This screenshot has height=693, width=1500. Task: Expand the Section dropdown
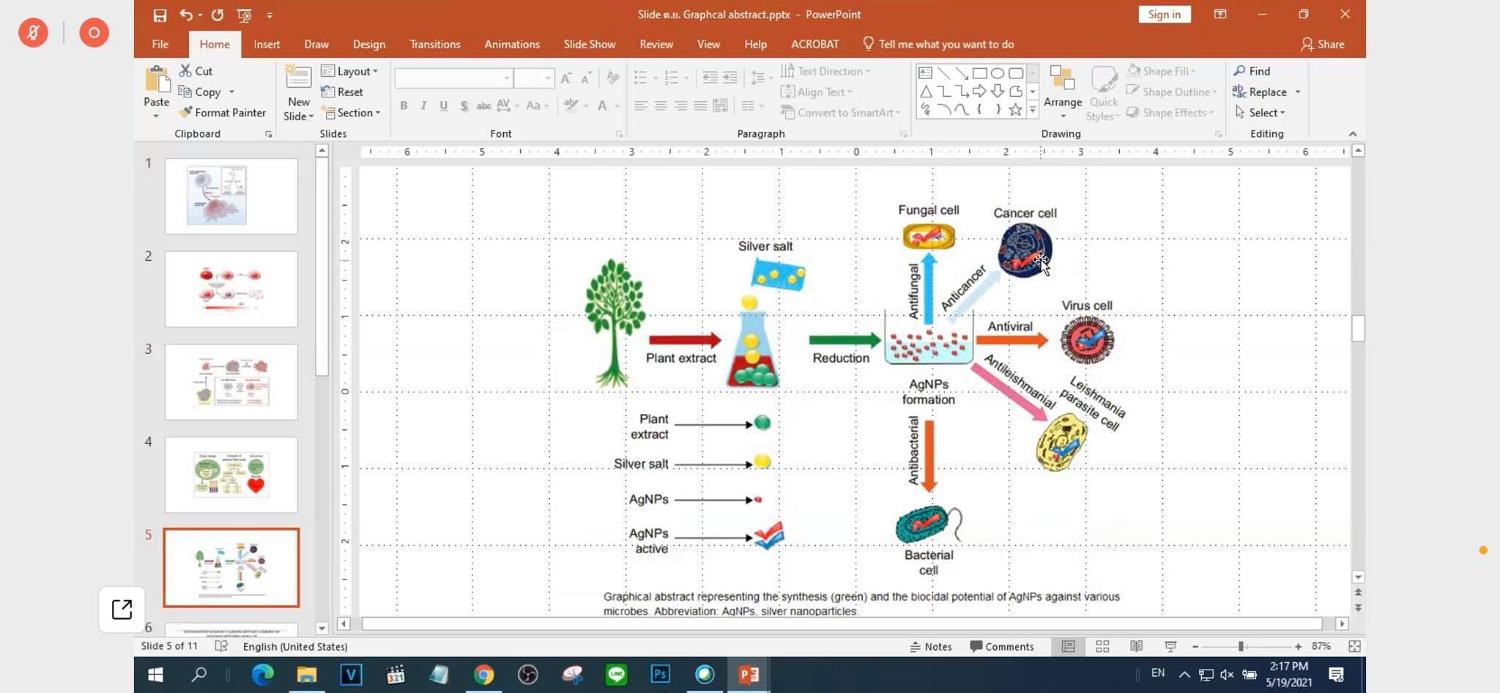tap(351, 113)
